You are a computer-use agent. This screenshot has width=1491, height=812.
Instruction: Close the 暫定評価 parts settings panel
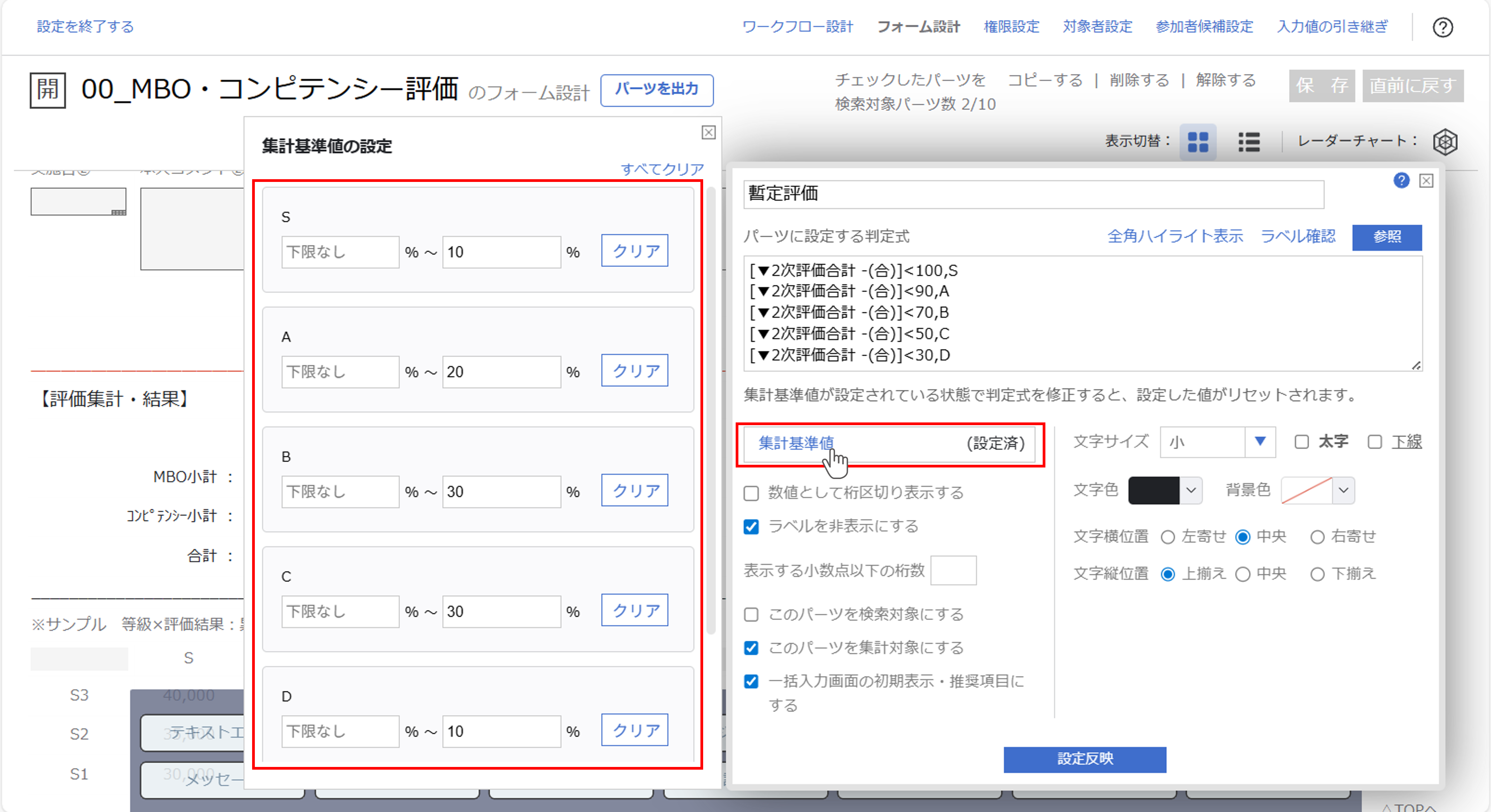click(x=1426, y=181)
